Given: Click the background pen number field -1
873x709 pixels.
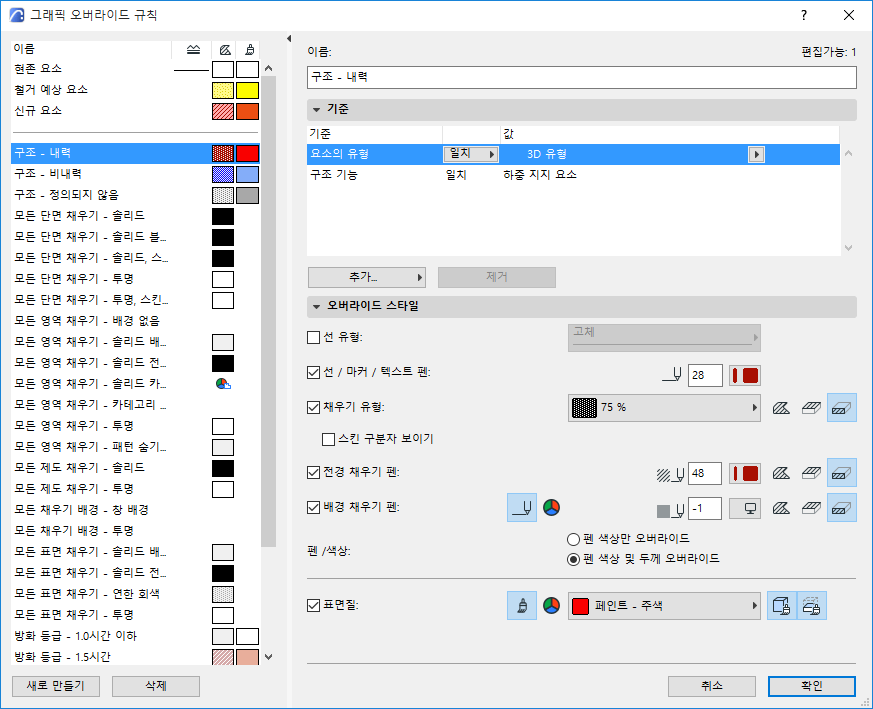Looking at the screenshot, I should (705, 508).
